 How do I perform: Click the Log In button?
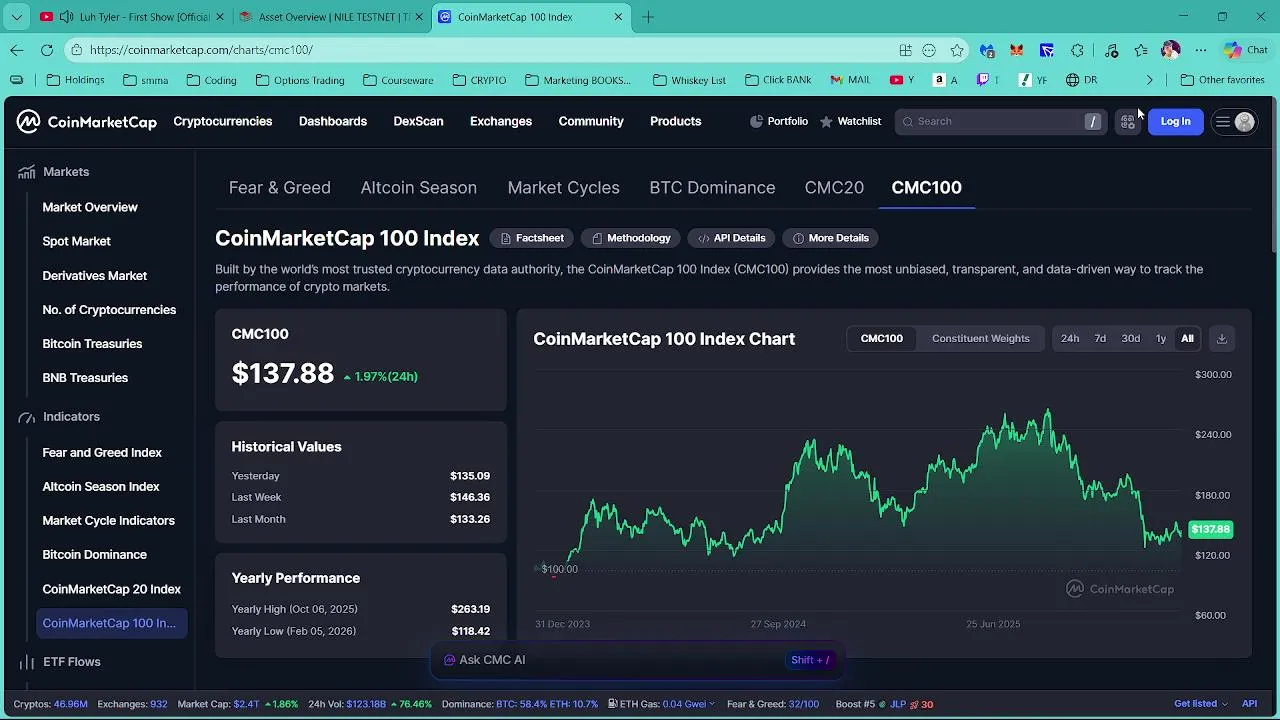1175,121
